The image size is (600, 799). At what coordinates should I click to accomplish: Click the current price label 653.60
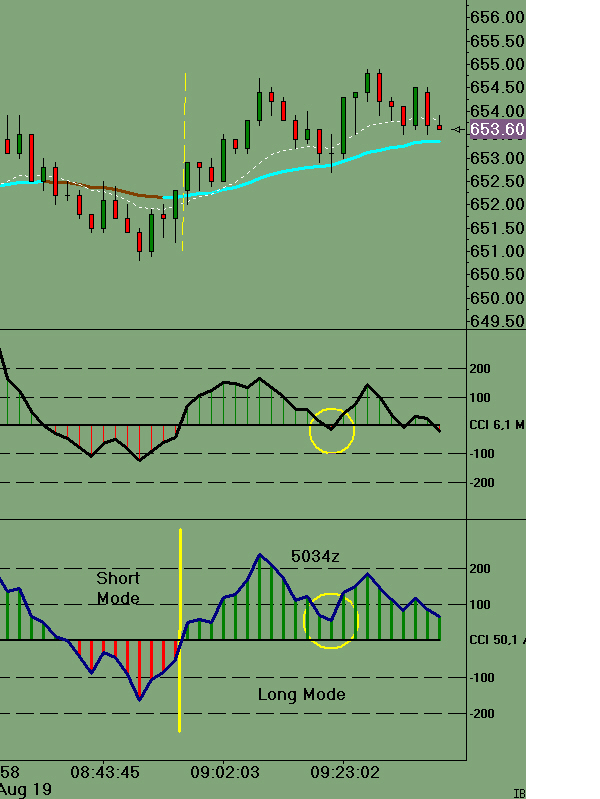click(x=497, y=129)
